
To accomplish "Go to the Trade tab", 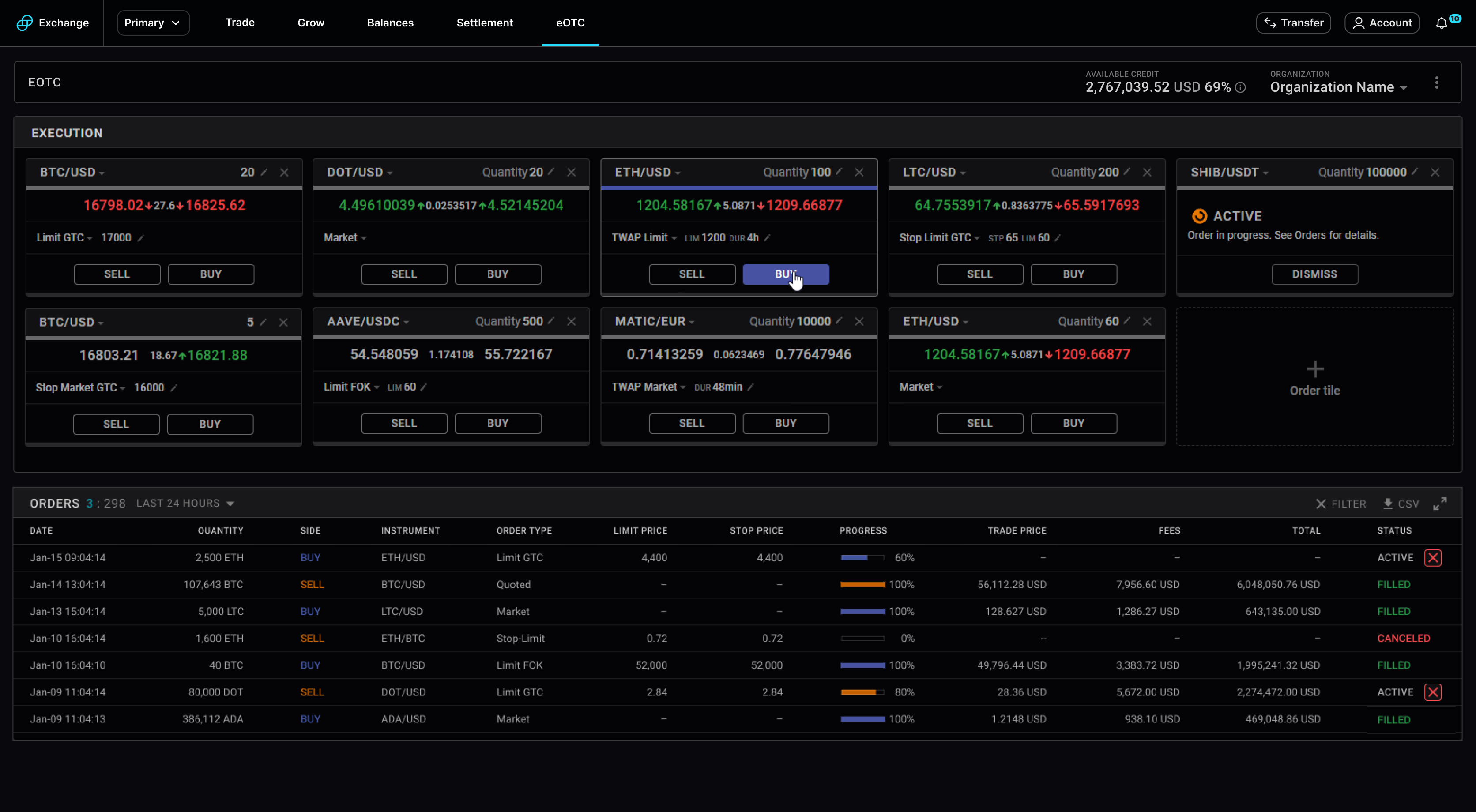I will click(x=240, y=23).
